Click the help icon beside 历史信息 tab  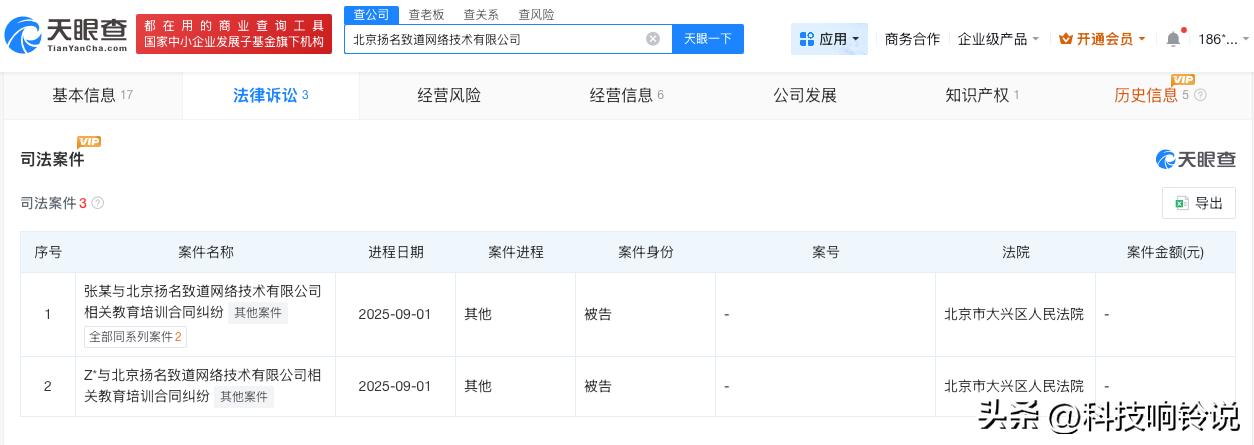1200,95
